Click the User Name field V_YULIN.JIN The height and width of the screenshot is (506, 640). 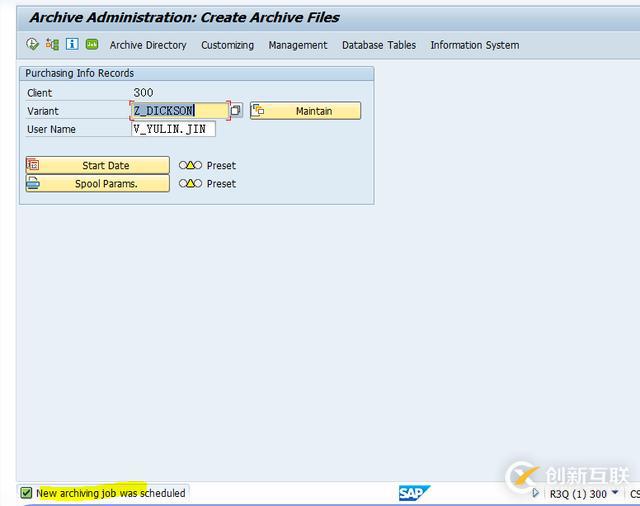coord(173,129)
